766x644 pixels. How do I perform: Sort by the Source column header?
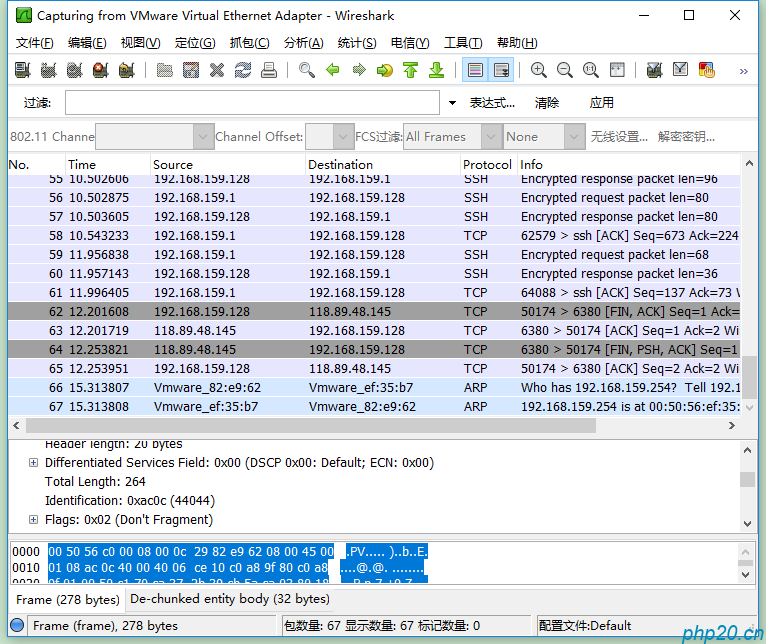pos(227,165)
